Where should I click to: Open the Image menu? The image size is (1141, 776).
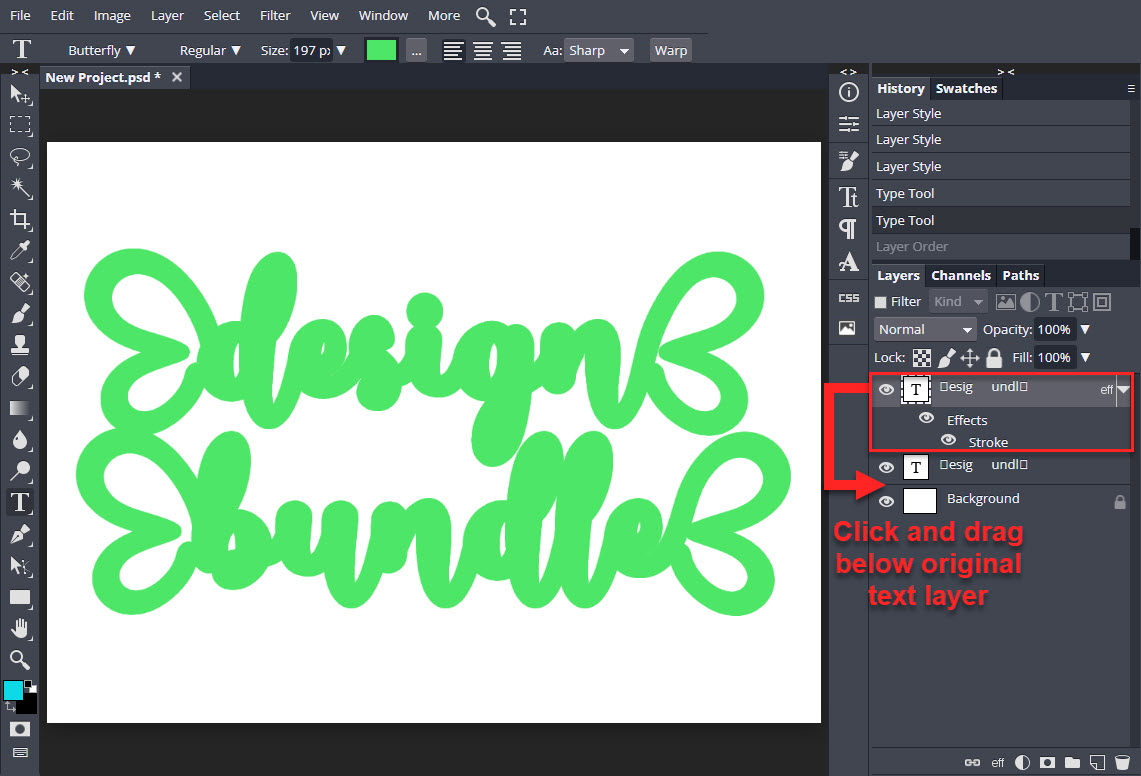point(112,15)
